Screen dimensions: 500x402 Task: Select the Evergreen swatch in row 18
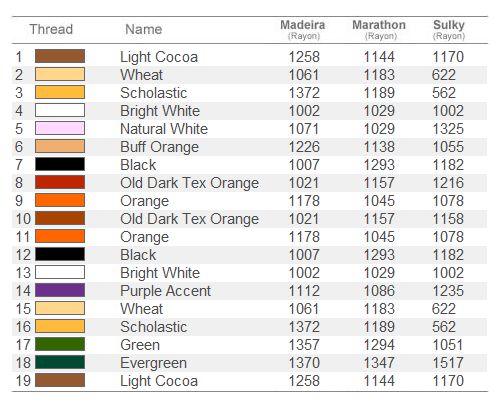(60, 362)
